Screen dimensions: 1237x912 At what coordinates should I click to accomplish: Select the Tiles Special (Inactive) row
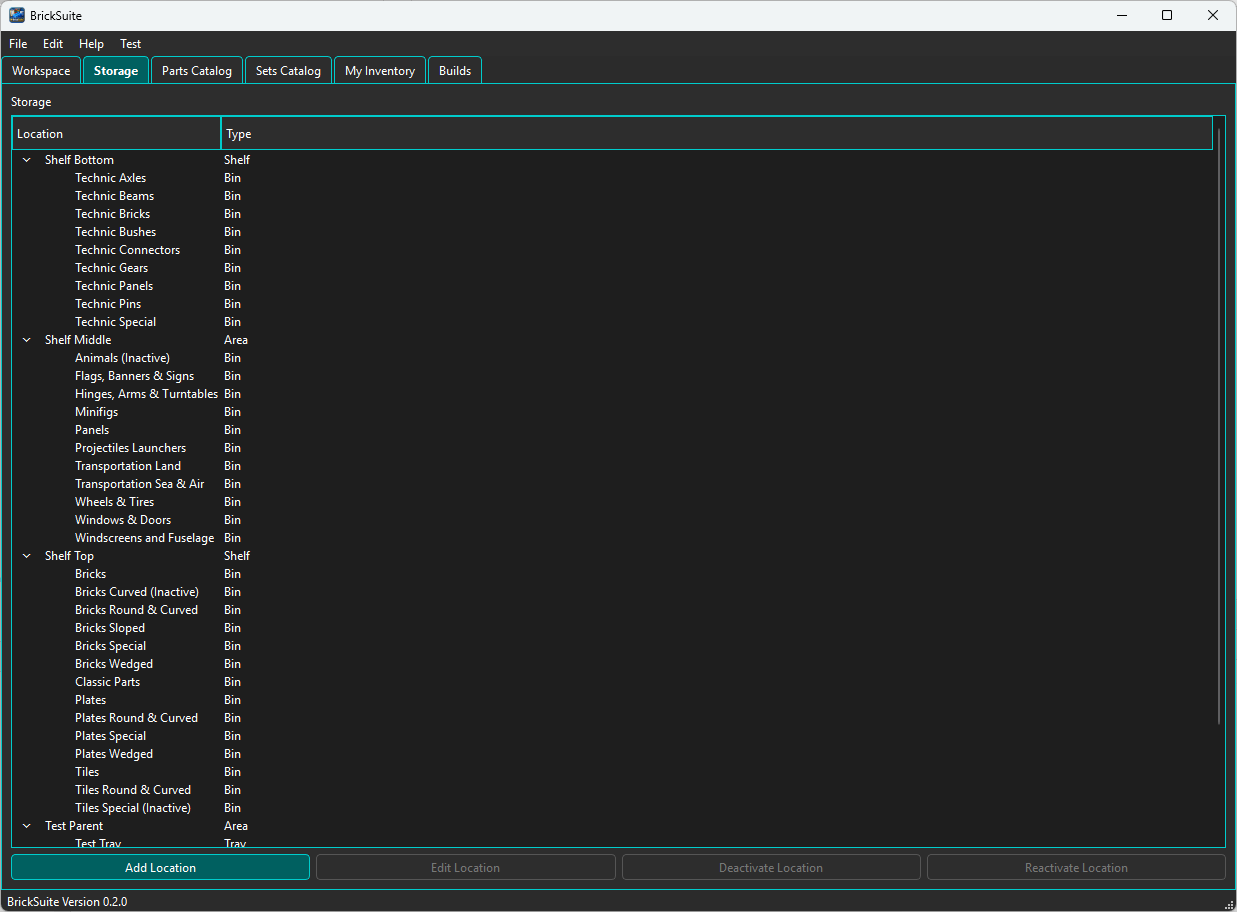(x=613, y=808)
